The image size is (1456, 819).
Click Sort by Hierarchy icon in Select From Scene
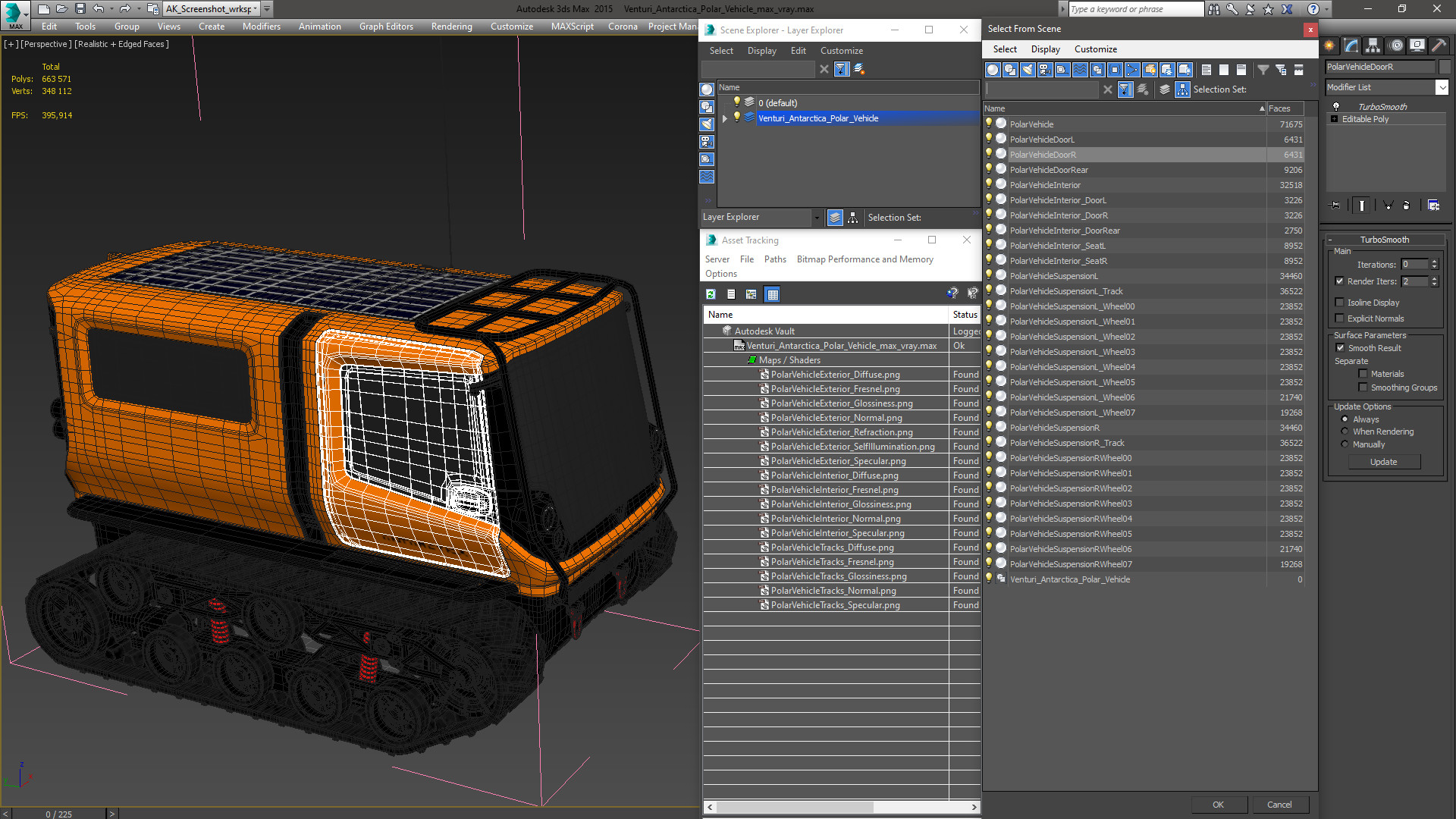(x=1182, y=89)
